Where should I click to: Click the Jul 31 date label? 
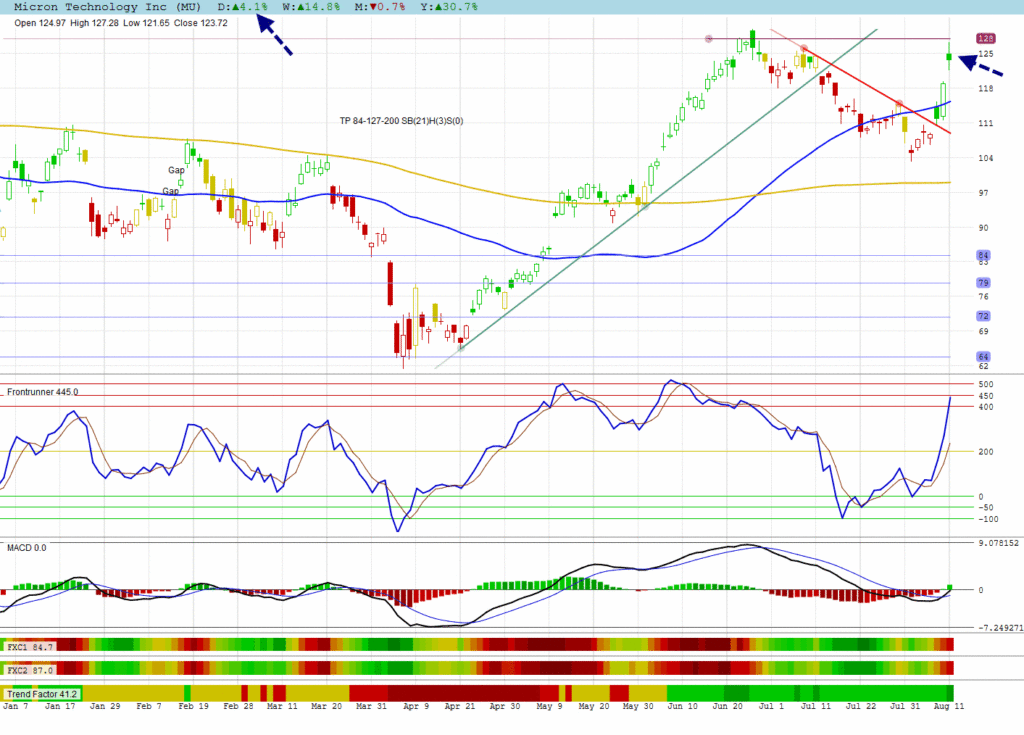(x=904, y=706)
